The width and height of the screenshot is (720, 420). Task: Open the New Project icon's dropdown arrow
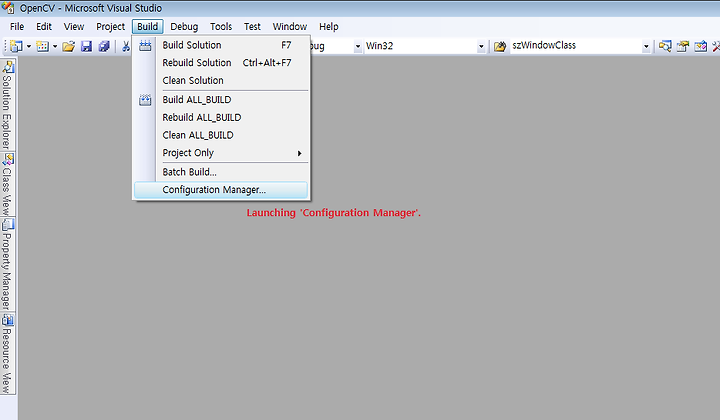28,46
